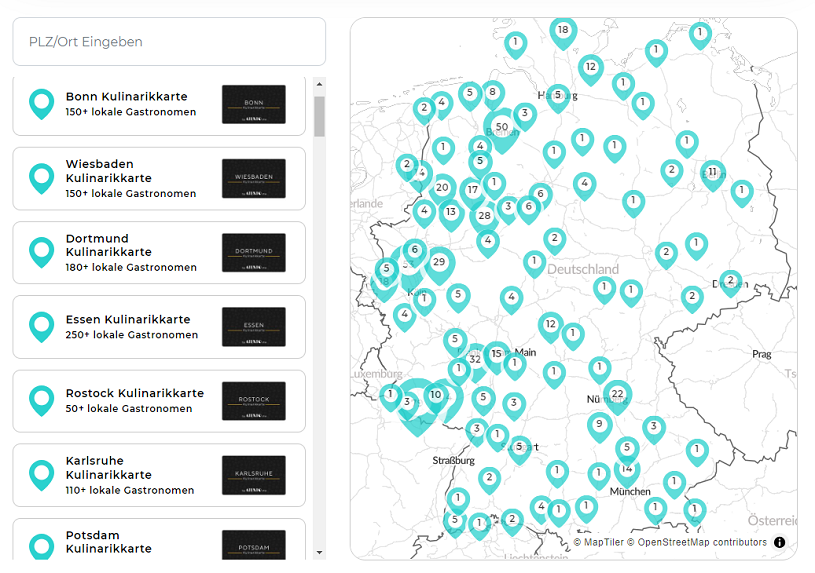
Task: Click the location pin icon beside Bonn Kulinarikkarte
Action: (x=41, y=104)
